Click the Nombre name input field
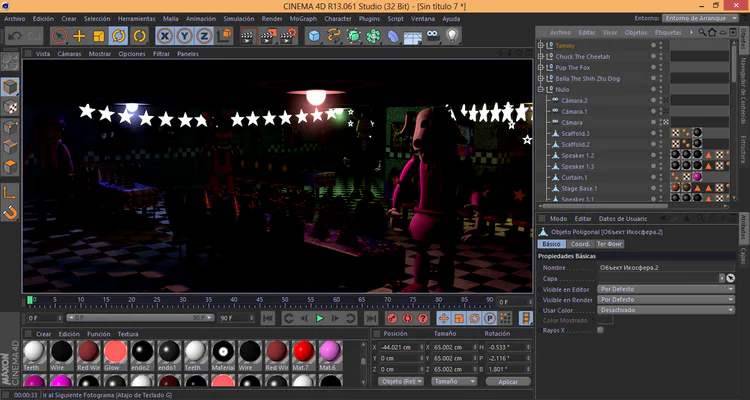This screenshot has height=400, width=750. (x=666, y=267)
